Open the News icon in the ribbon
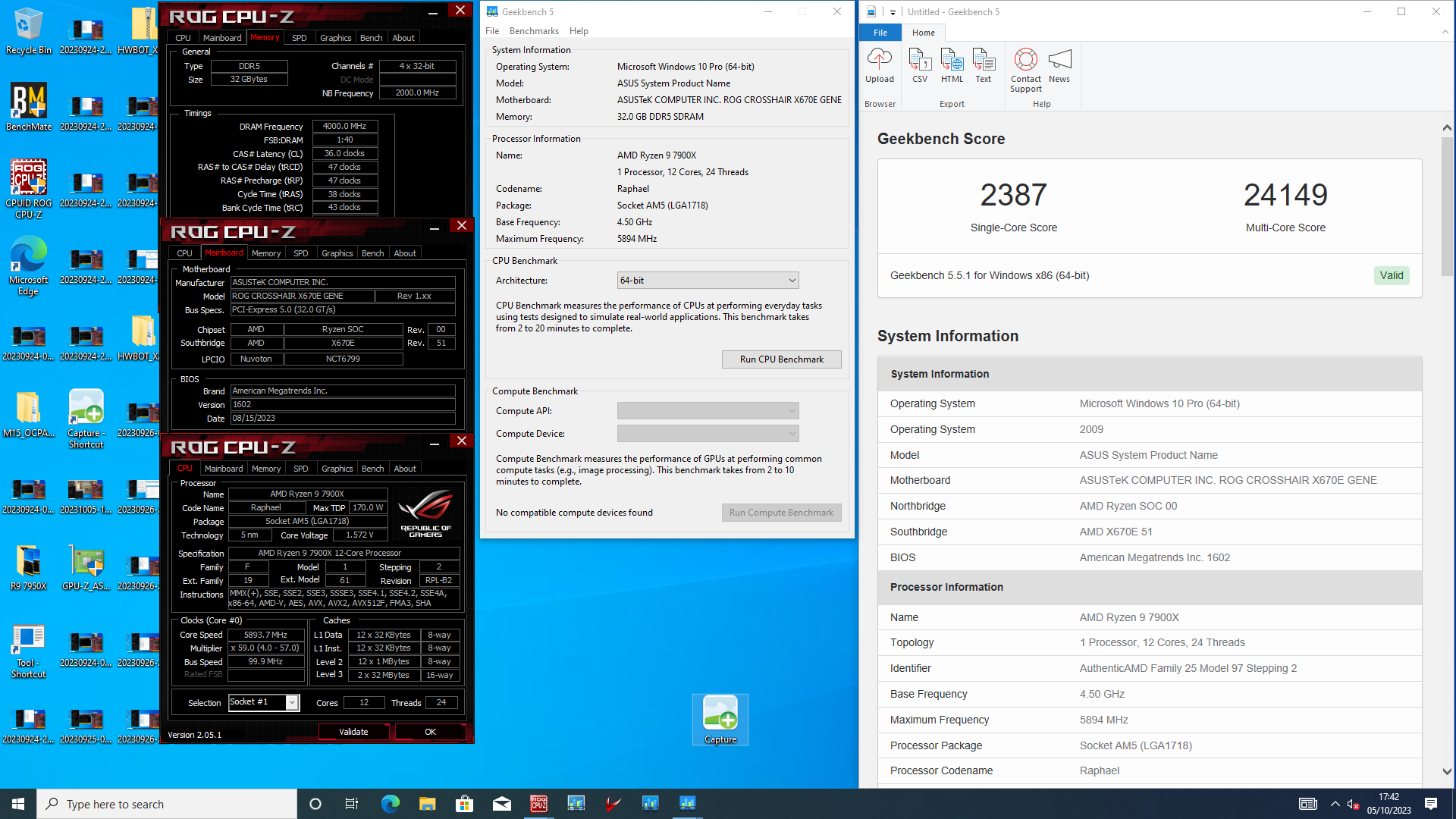The image size is (1456, 819). click(x=1059, y=65)
